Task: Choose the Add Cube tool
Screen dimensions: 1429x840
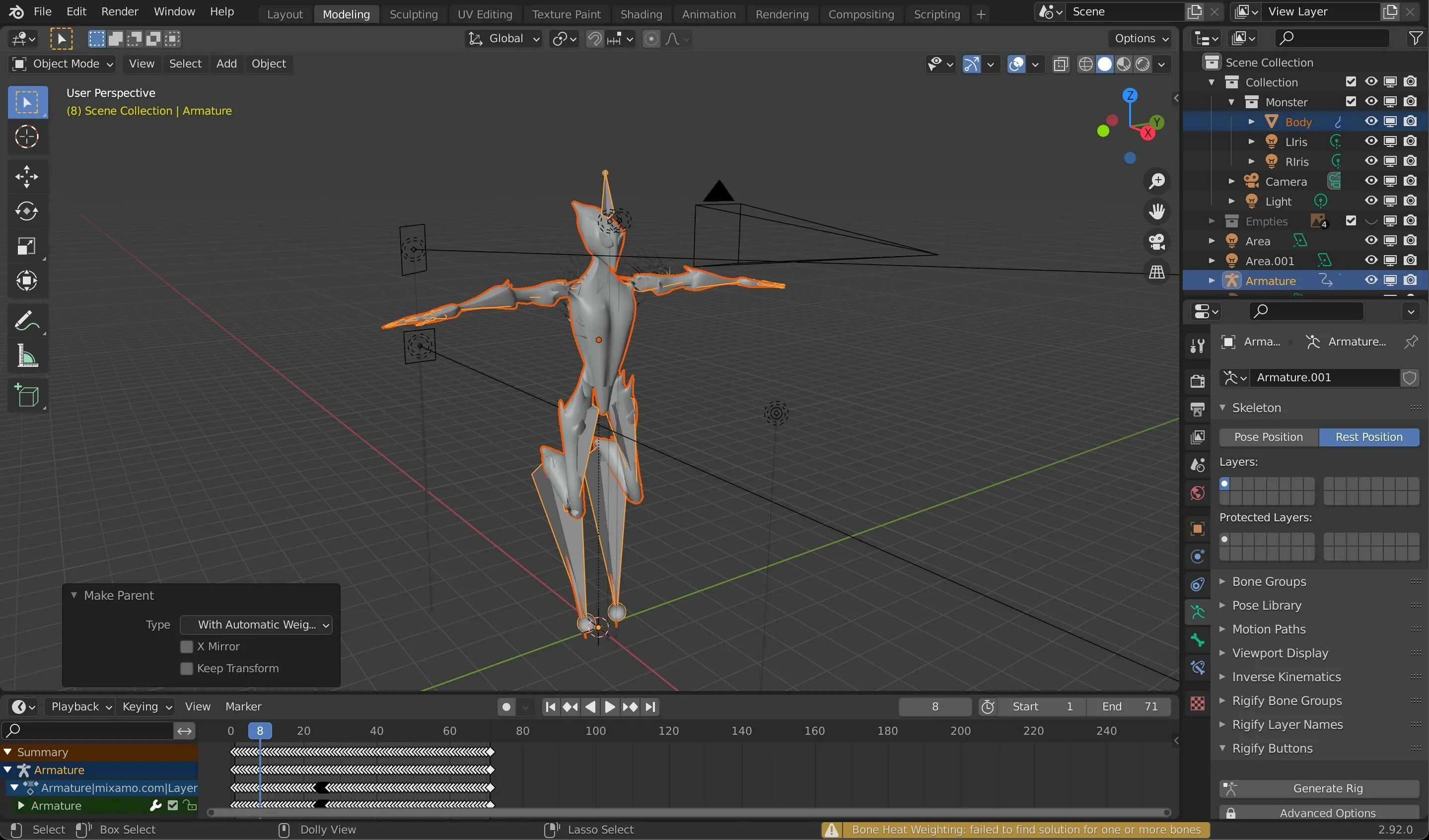Action: 27,396
